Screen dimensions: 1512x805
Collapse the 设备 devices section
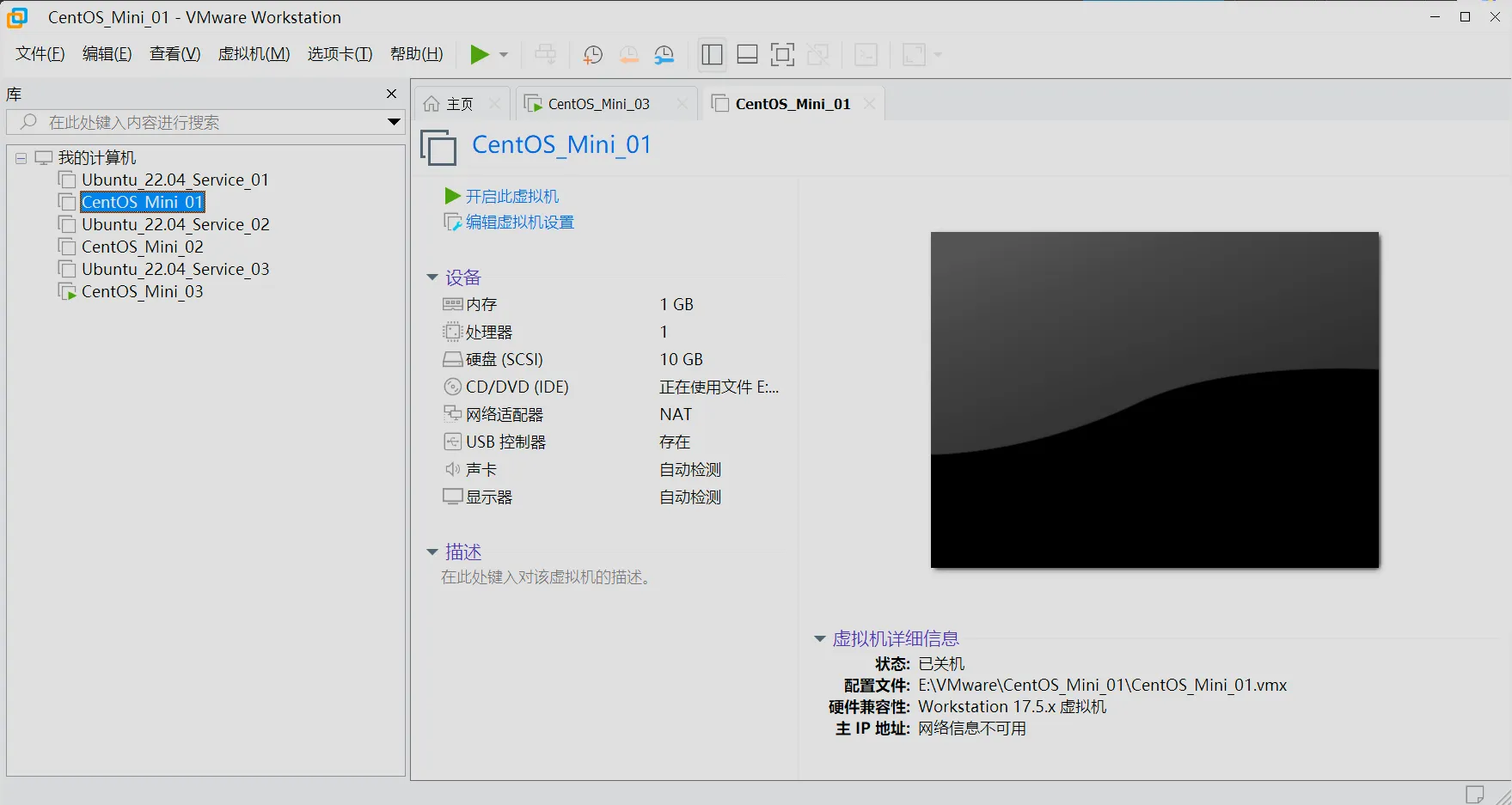click(432, 277)
